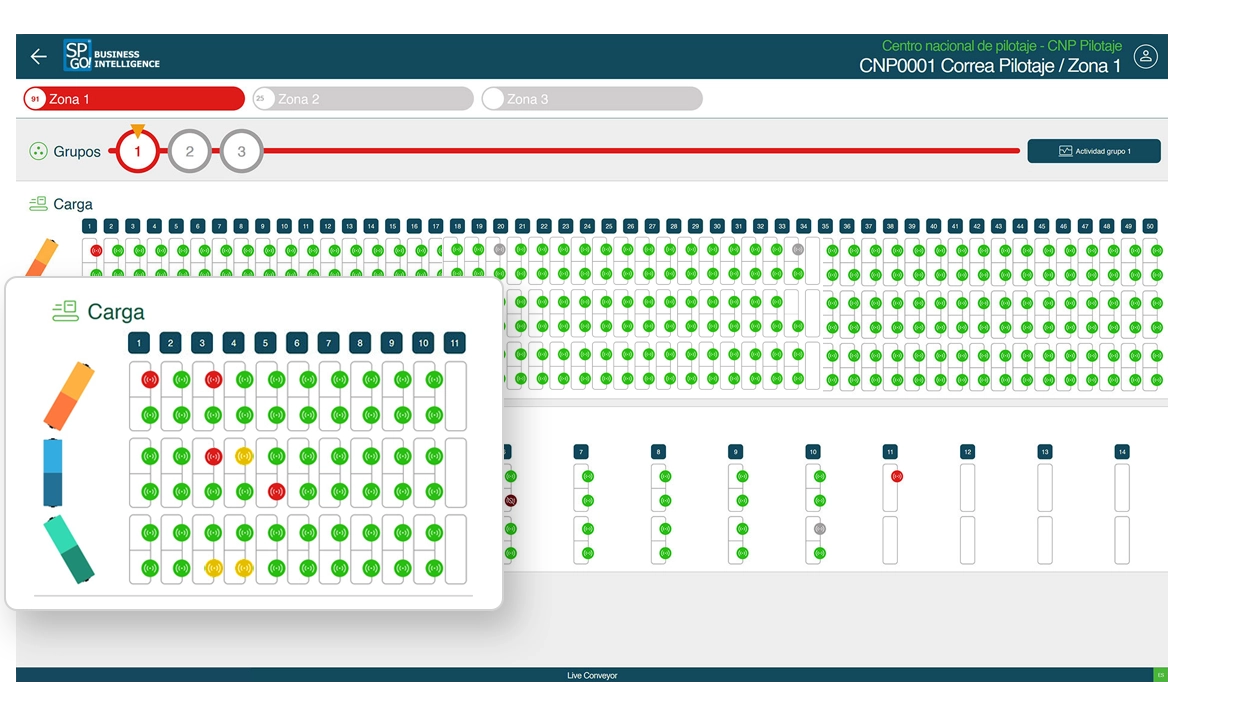Click the red sensor under main grid column 1
Viewport: 1259px width, 706px height.
point(96,250)
